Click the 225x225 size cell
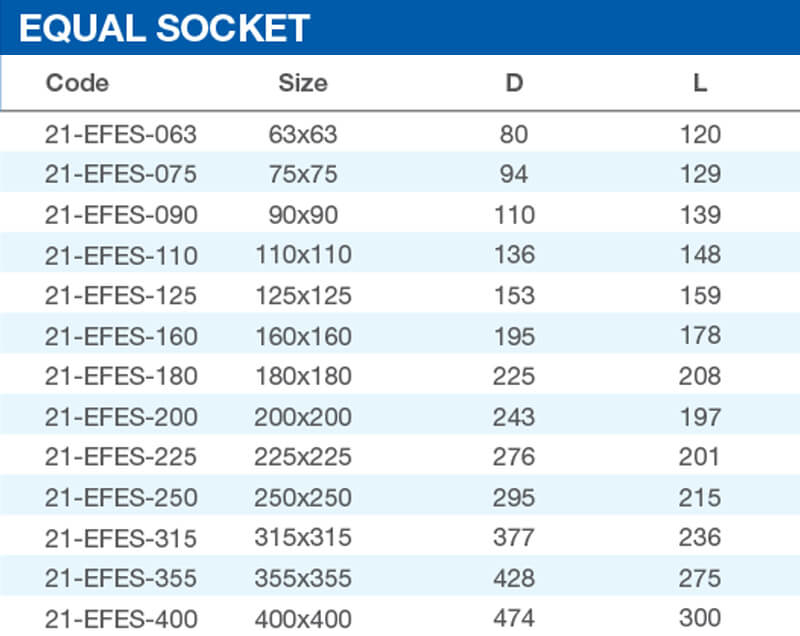Viewport: 800px width, 636px height. (x=303, y=457)
